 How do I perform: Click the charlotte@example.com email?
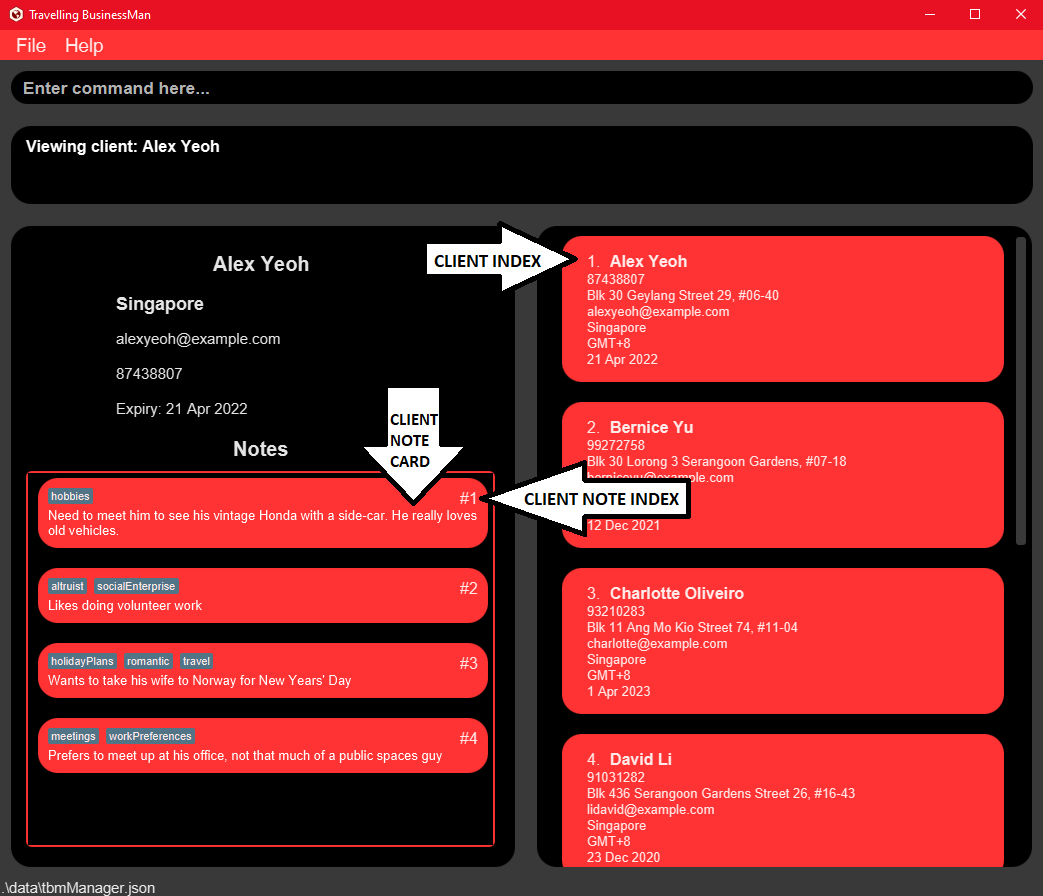(x=657, y=643)
